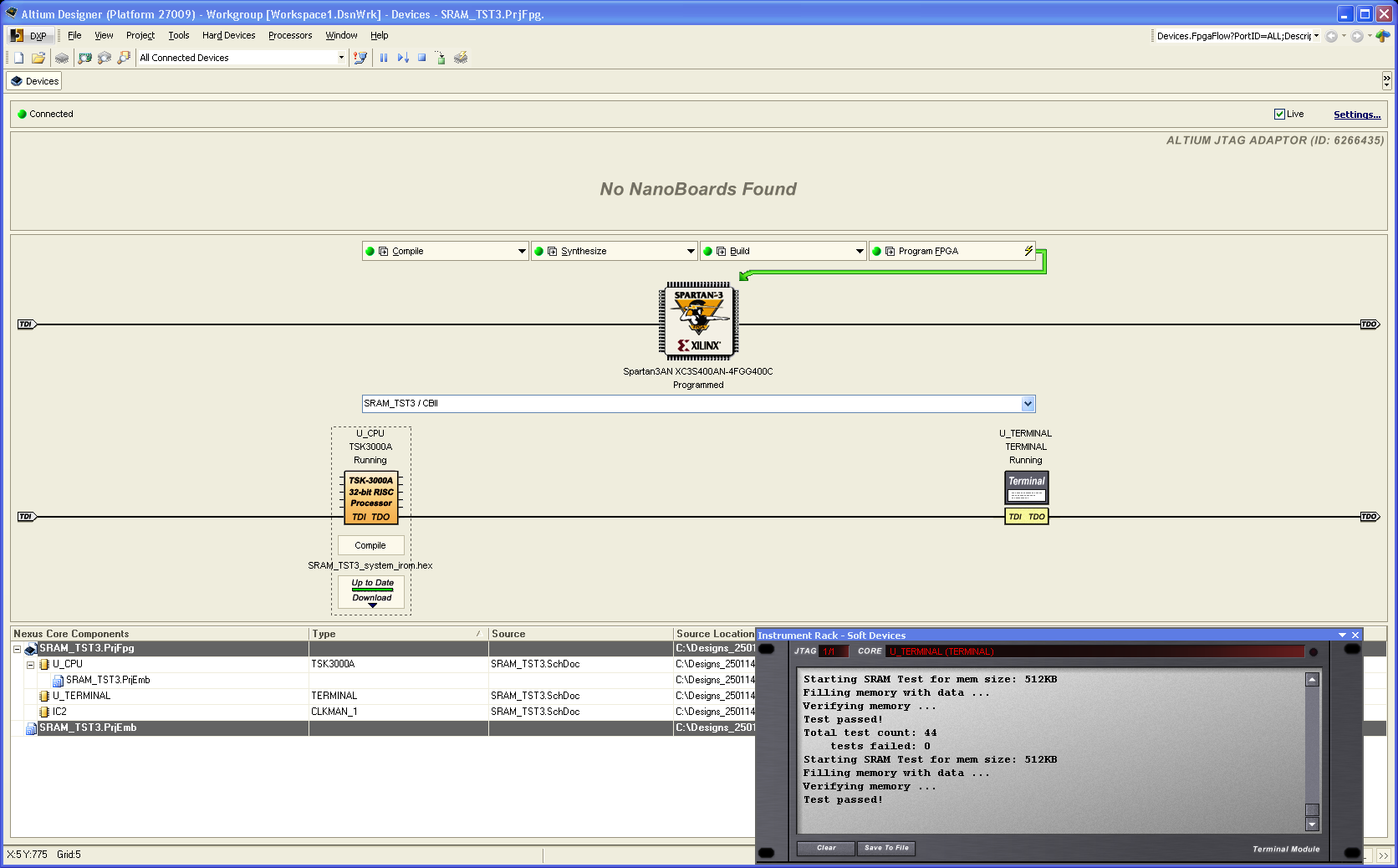Click the Download button under Up to Date
Image resolution: width=1398 pixels, height=868 pixels.
372,598
